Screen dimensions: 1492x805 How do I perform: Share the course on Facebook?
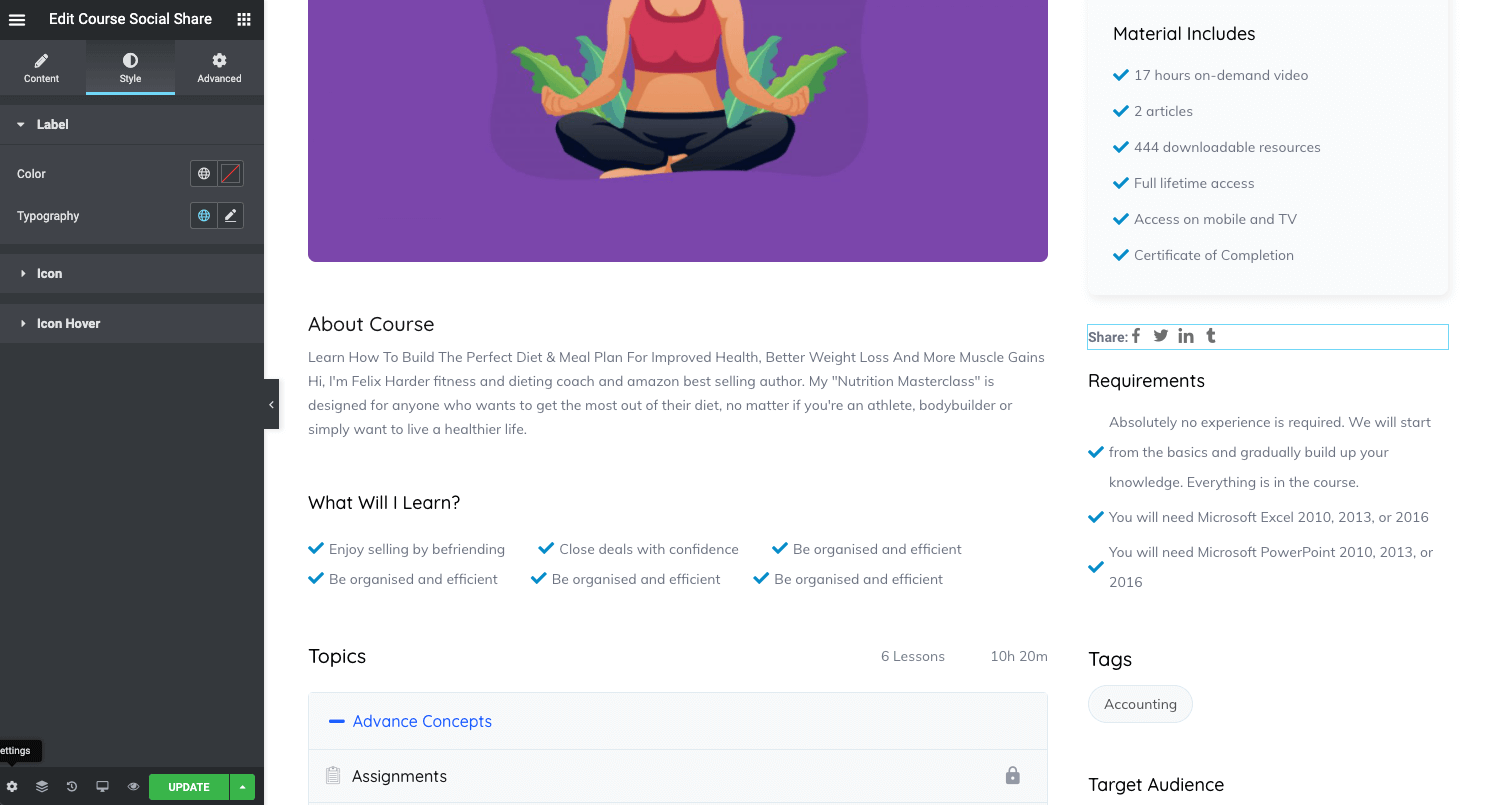tap(1136, 336)
